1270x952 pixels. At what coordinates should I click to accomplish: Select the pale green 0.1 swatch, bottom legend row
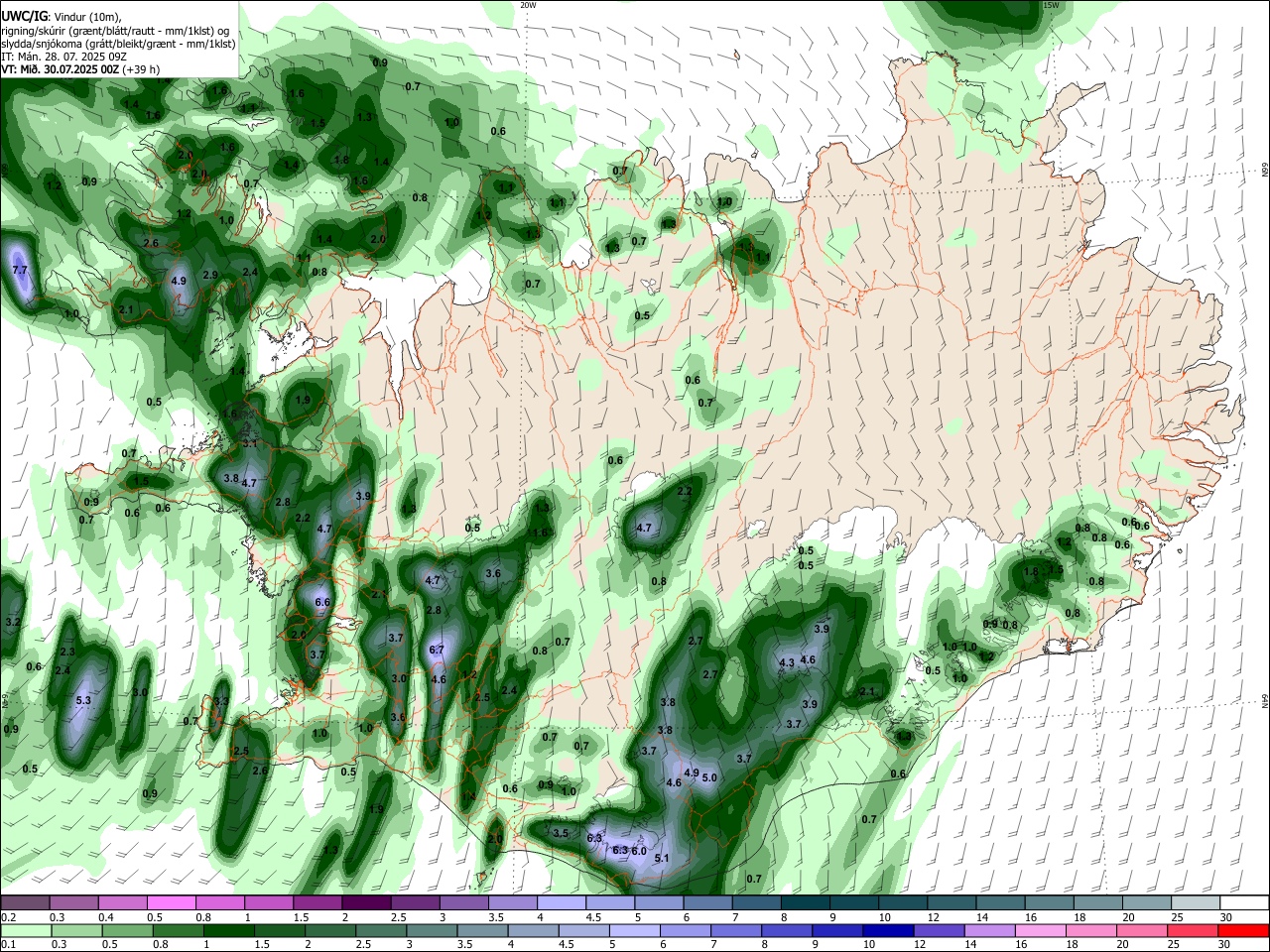click(26, 930)
